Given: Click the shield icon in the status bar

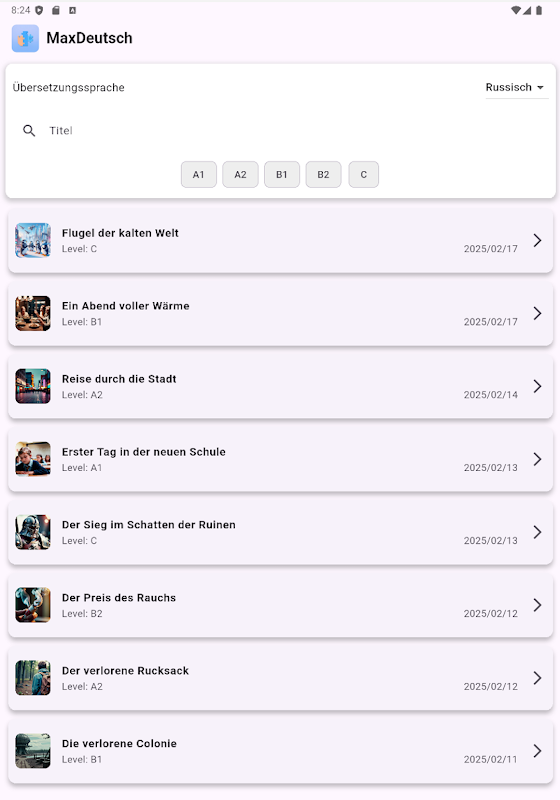Looking at the screenshot, I should (39, 10).
